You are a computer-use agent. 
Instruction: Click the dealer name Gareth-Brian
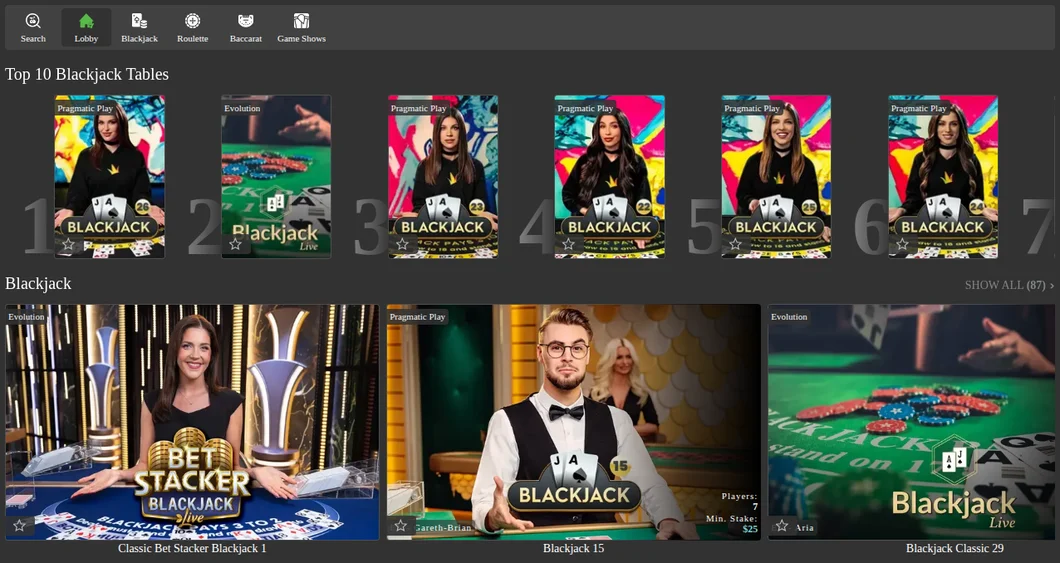click(443, 527)
